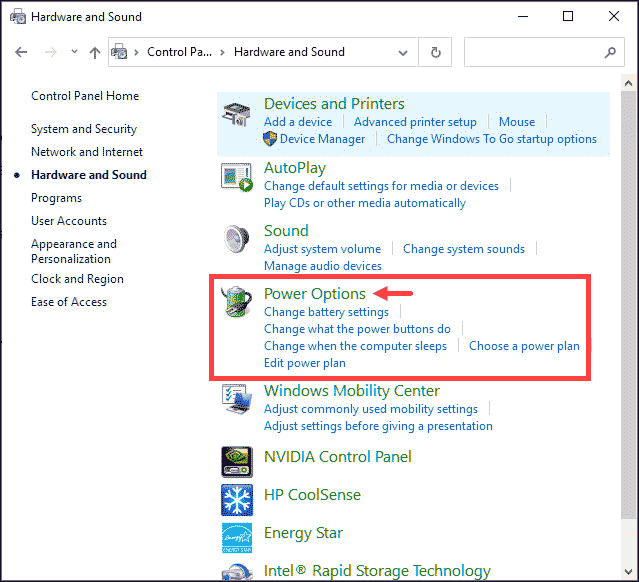
Task: Click the Sound speaker icon
Action: 238,241
